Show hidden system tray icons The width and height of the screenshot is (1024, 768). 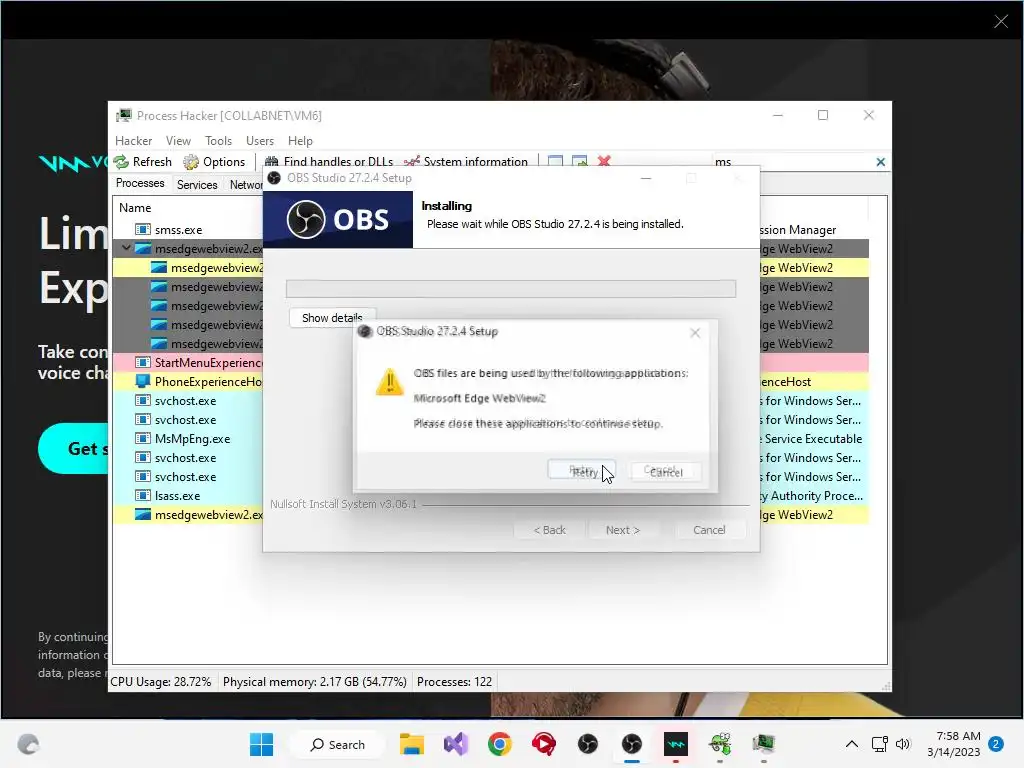pos(852,744)
